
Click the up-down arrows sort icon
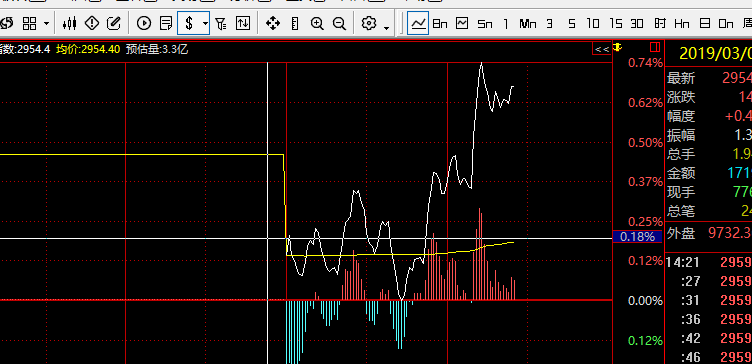(x=243, y=23)
